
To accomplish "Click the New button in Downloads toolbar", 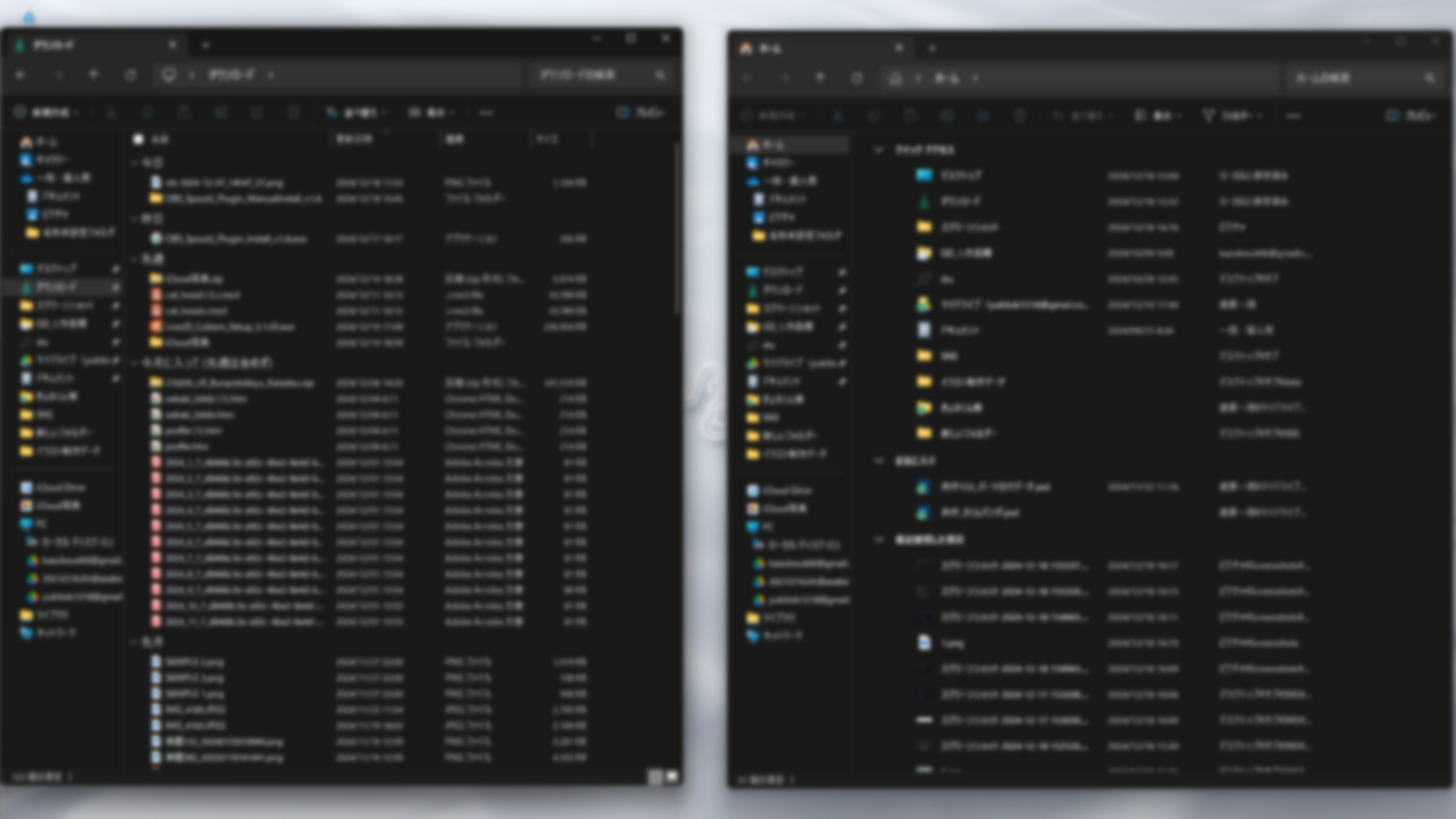I will tap(47, 113).
